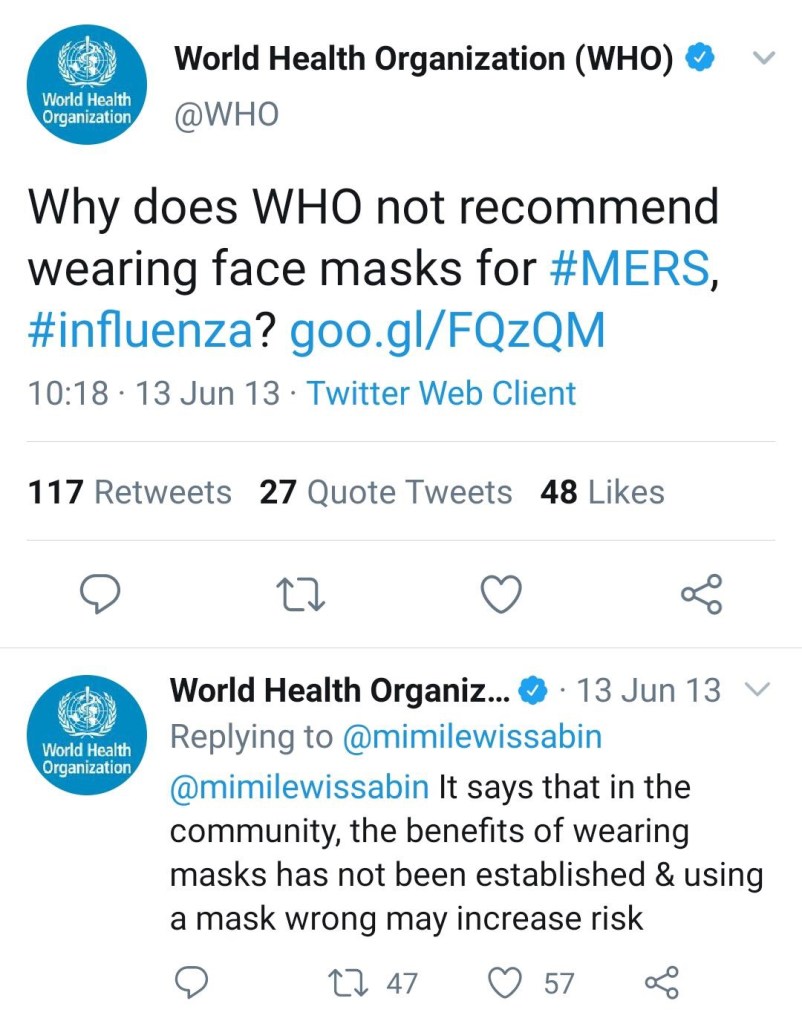Open @mimilewissabin in Replying to line
The width and height of the screenshot is (802, 1024).
[x=472, y=737]
